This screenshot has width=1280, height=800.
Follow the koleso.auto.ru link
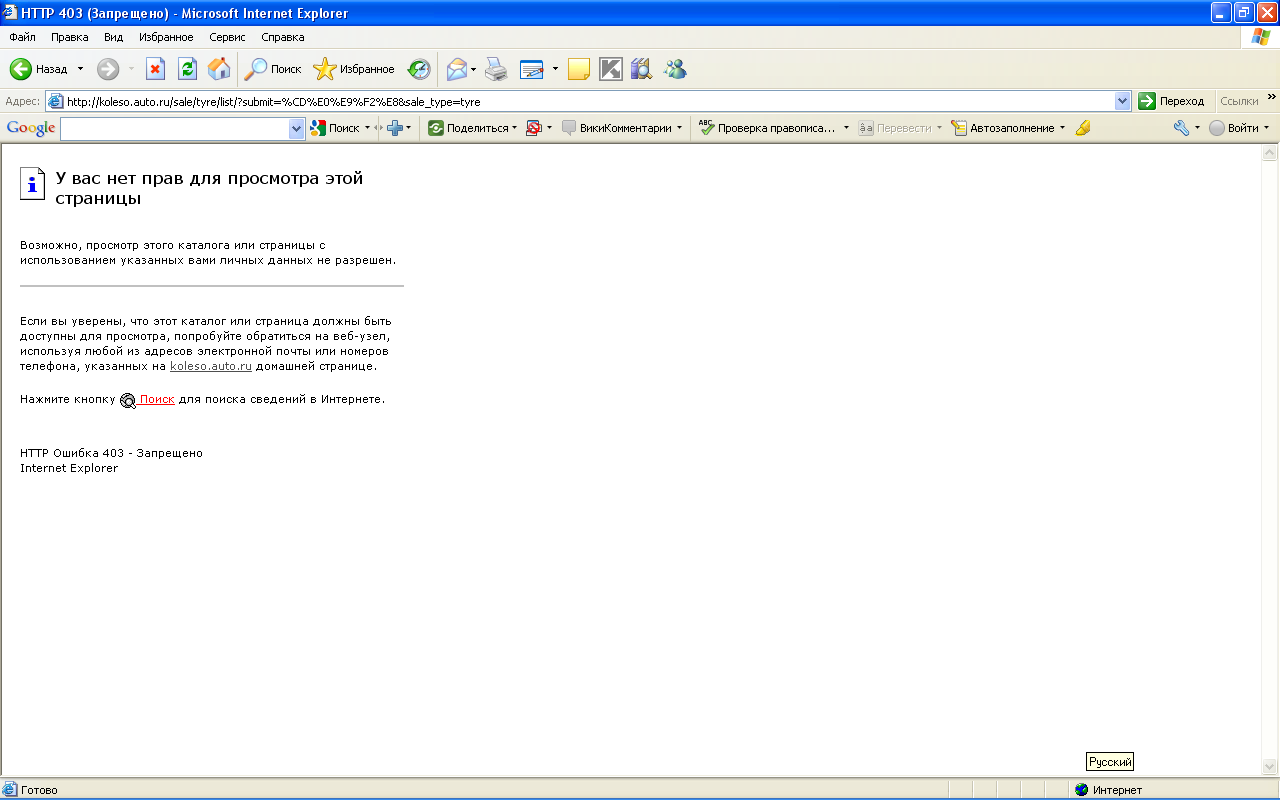click(210, 366)
